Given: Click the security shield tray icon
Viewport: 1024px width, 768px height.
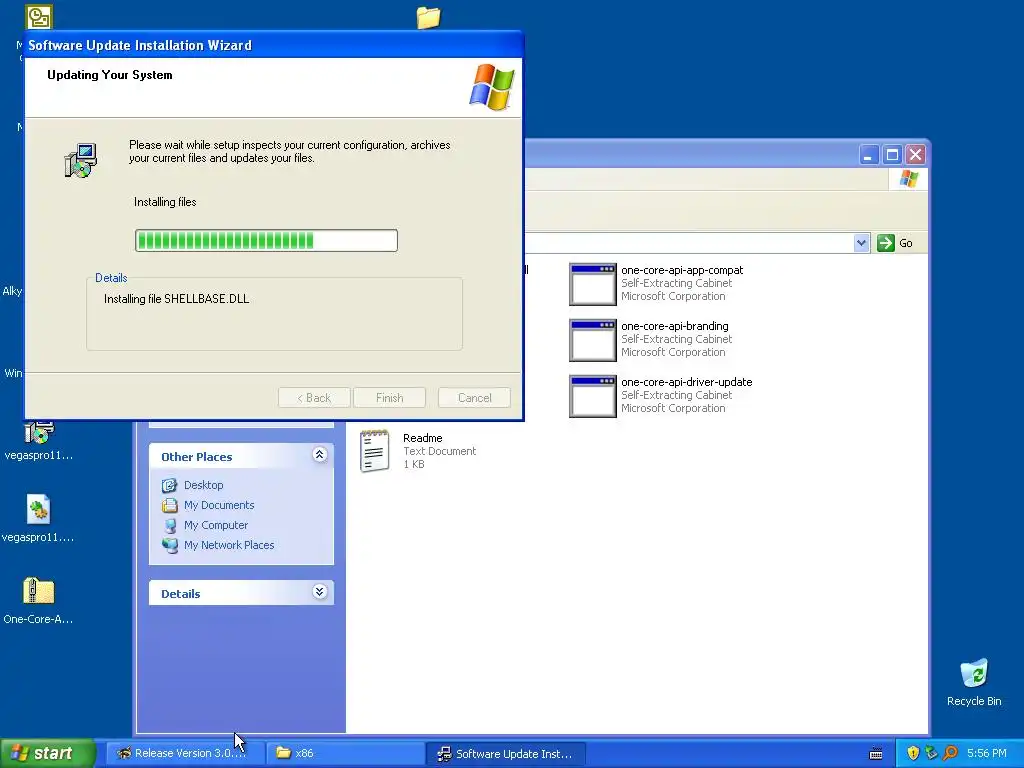Looking at the screenshot, I should click(x=913, y=753).
